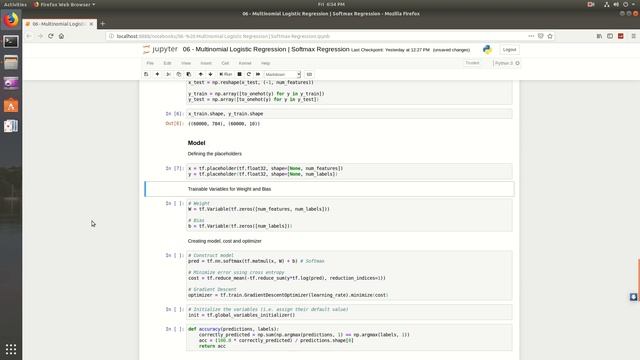The image size is (640, 360).
Task: Run the selected cell
Action: [x=225, y=74]
